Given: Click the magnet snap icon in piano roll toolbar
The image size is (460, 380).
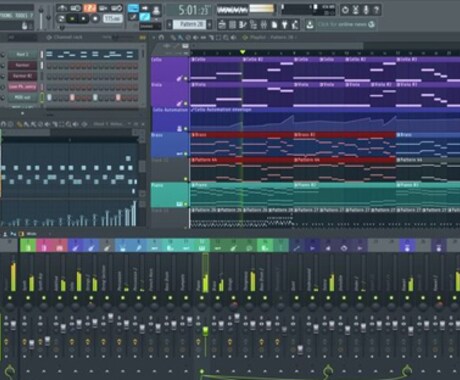Looking at the screenshot, I should click(3, 124).
